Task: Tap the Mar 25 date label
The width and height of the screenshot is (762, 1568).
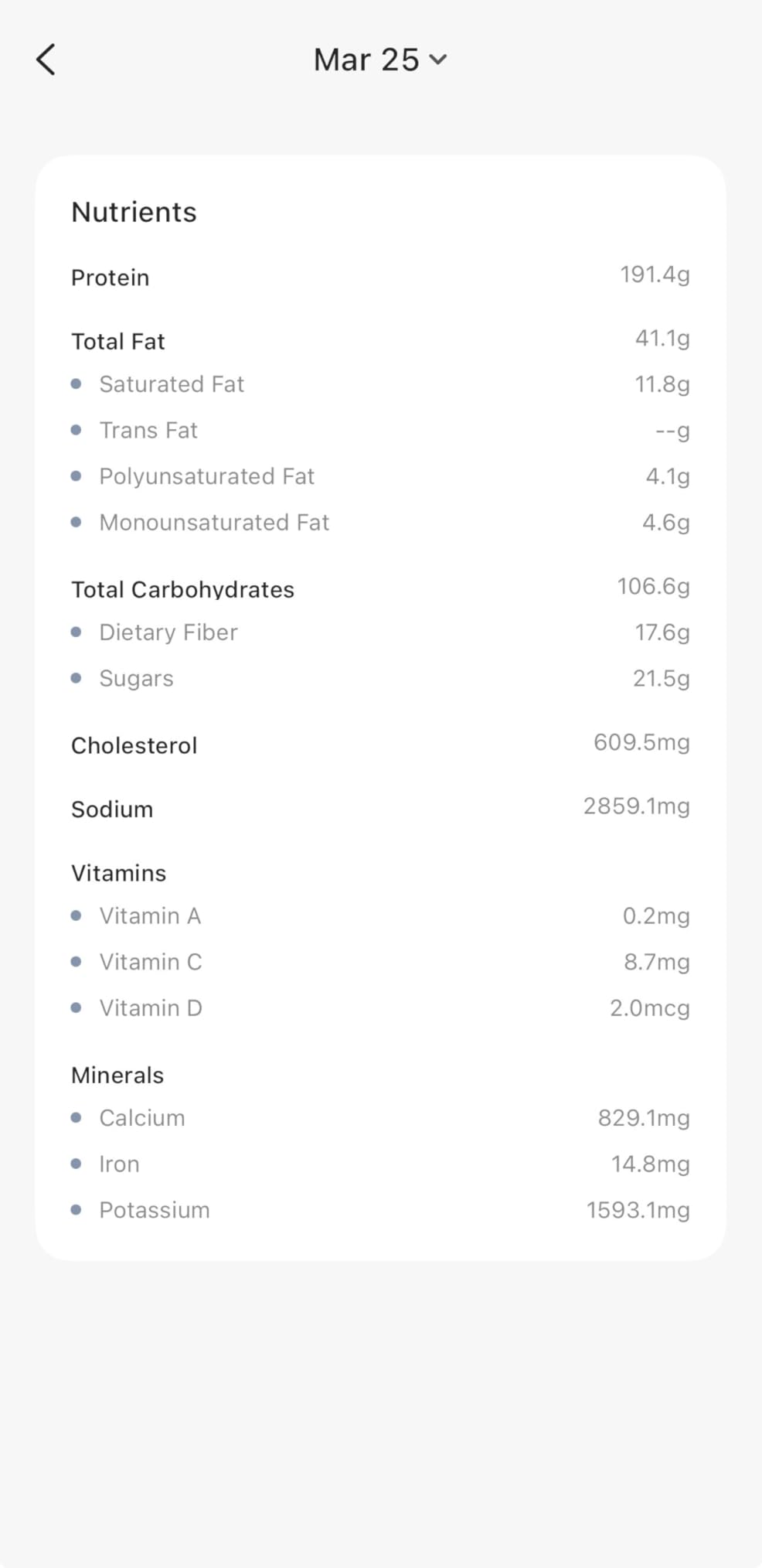Action: (366, 60)
